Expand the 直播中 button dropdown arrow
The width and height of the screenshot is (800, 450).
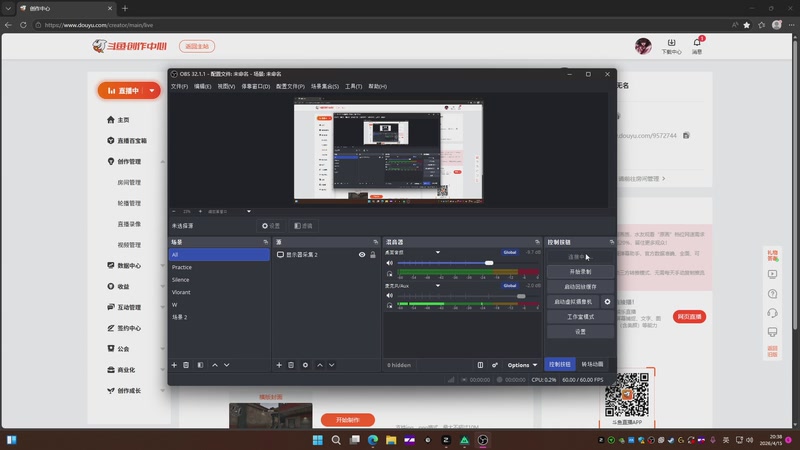[152, 91]
